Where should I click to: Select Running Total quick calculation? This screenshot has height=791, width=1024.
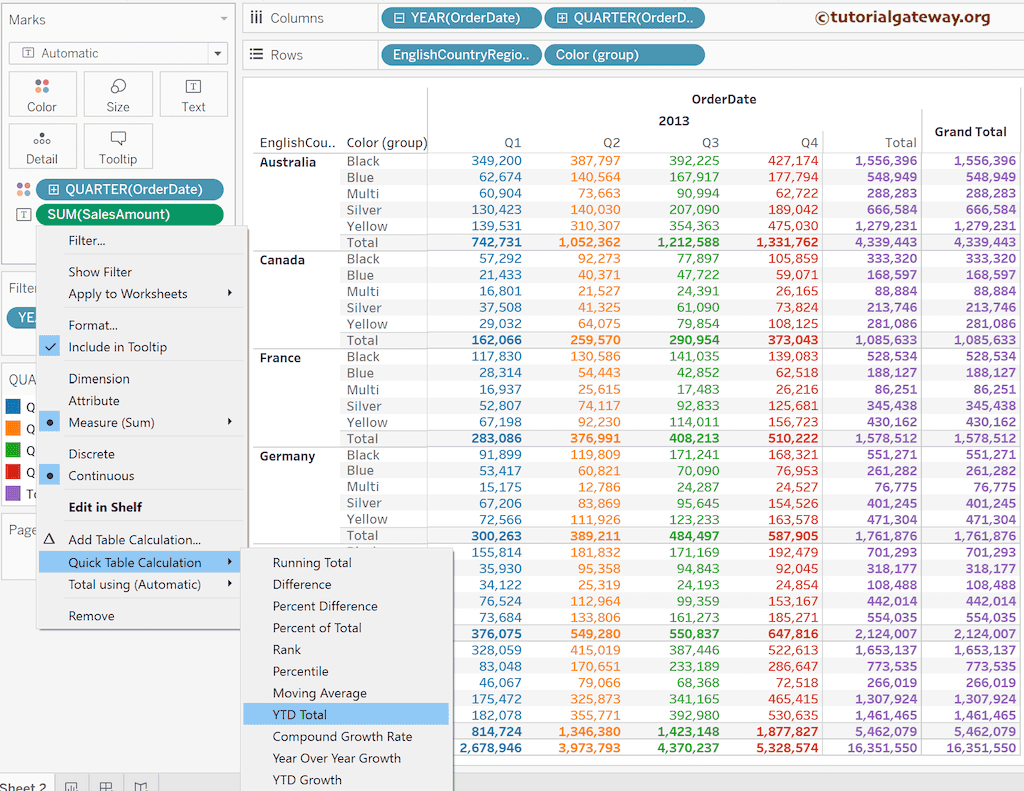pyautogui.click(x=312, y=563)
